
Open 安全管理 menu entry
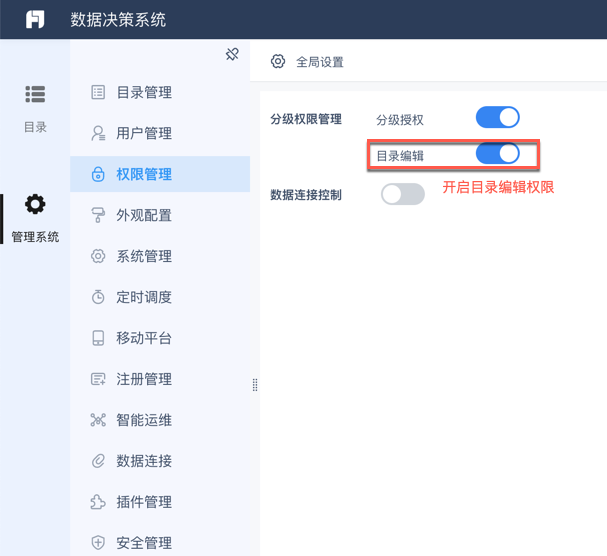pyautogui.click(x=144, y=543)
